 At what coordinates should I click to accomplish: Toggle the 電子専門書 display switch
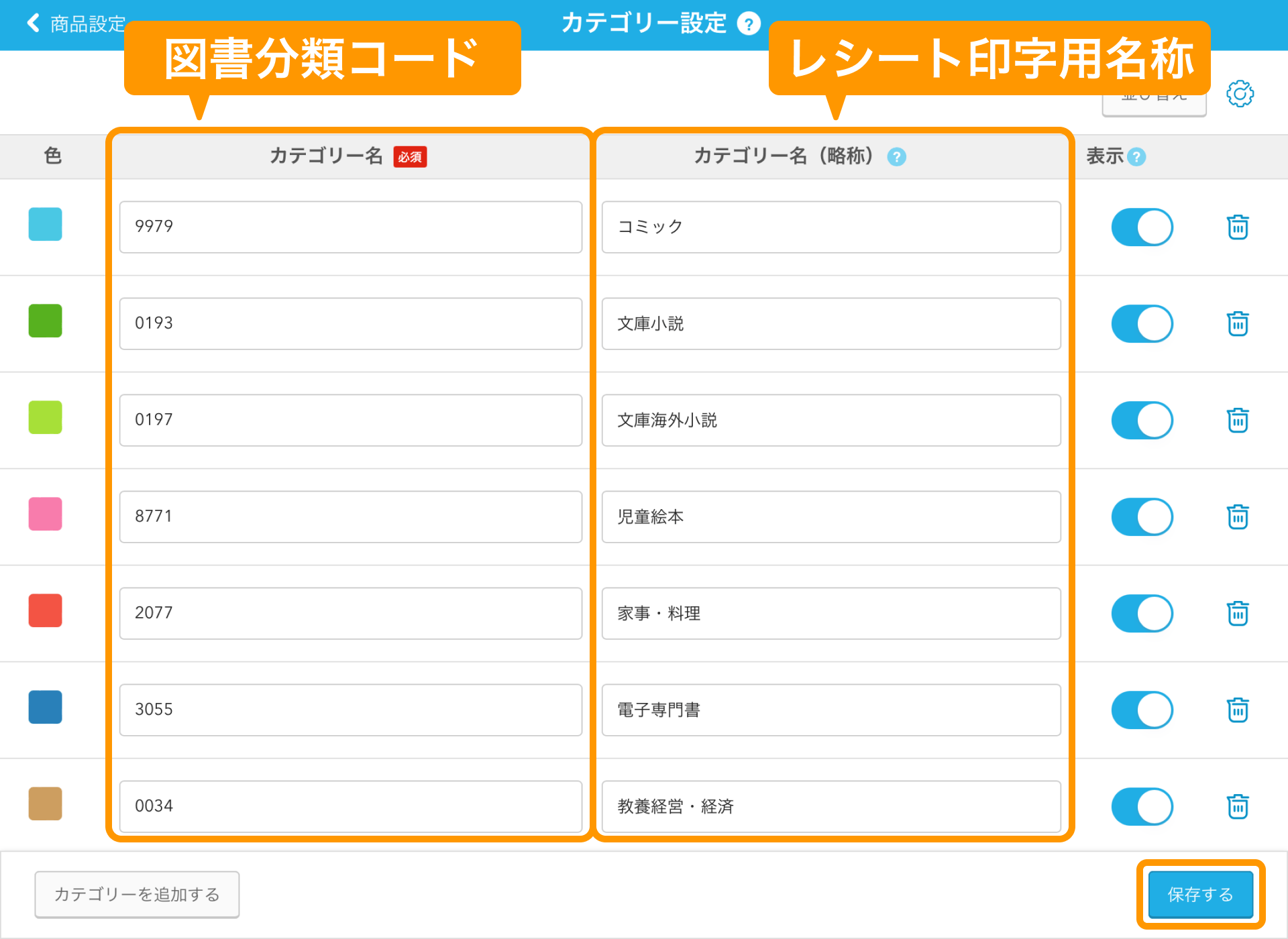coord(1142,710)
